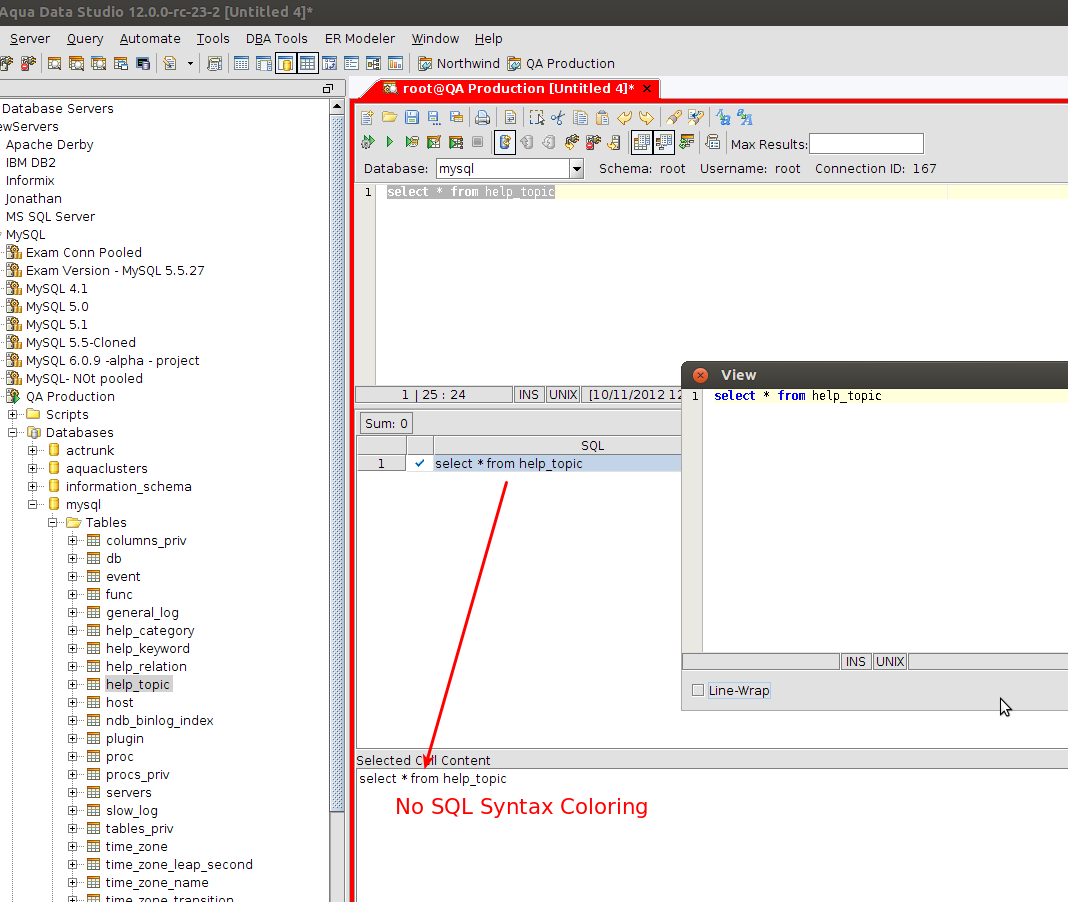Expand the actrunk database
Screen dimensions: 1068x902
[x=32, y=450]
